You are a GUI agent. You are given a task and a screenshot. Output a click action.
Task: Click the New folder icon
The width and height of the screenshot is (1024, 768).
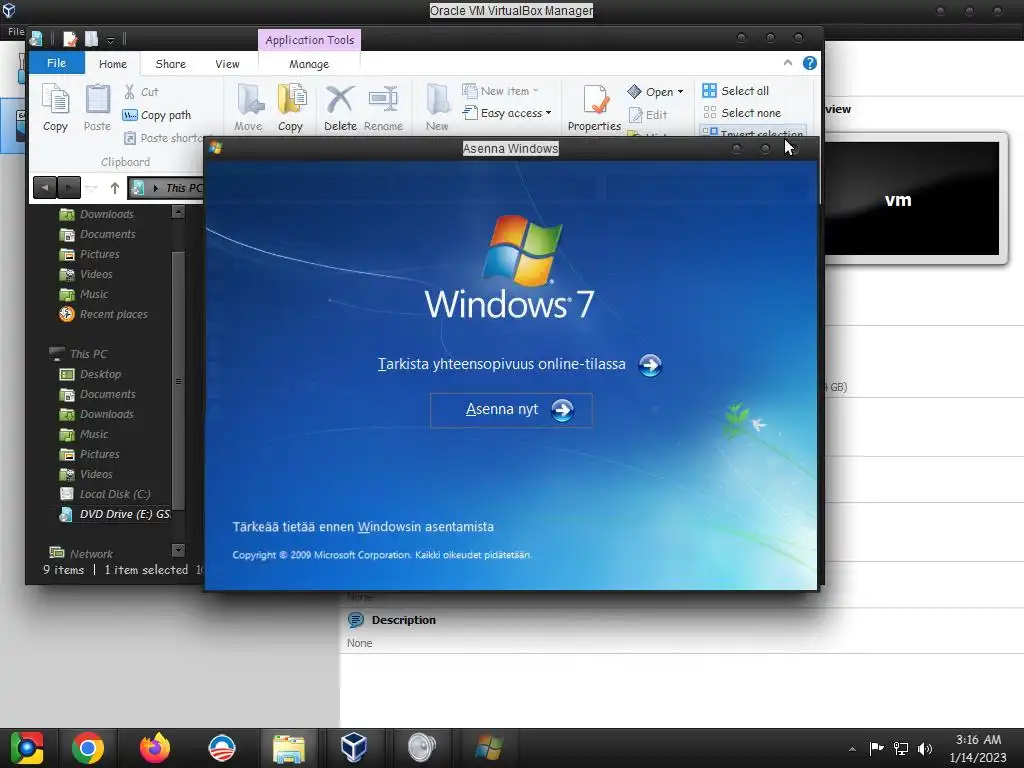437,100
